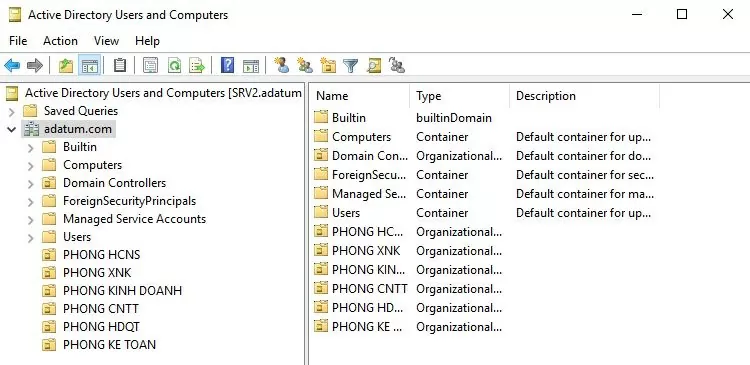Expand ForeignSecurityPrincipals tree node
750x365 pixels.
pyautogui.click(x=31, y=202)
